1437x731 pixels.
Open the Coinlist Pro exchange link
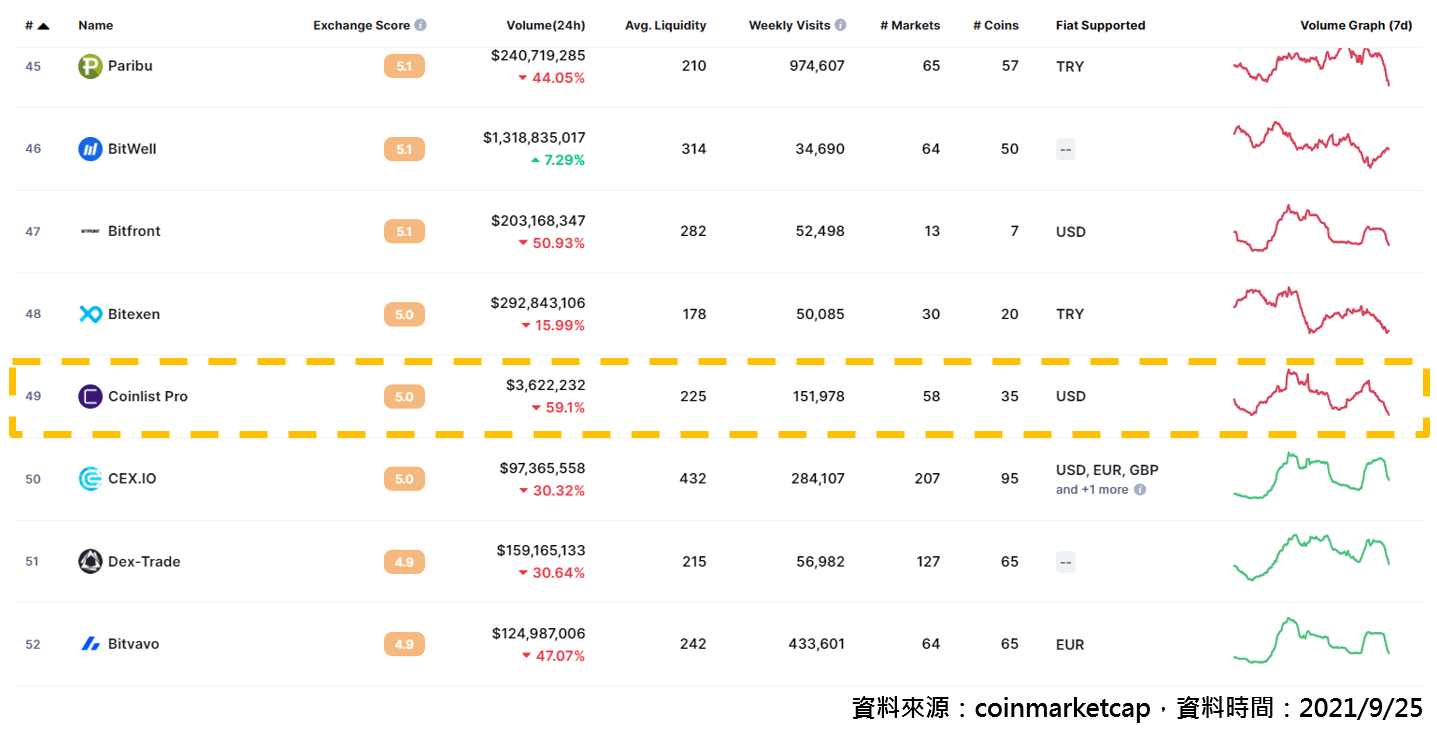tap(148, 396)
